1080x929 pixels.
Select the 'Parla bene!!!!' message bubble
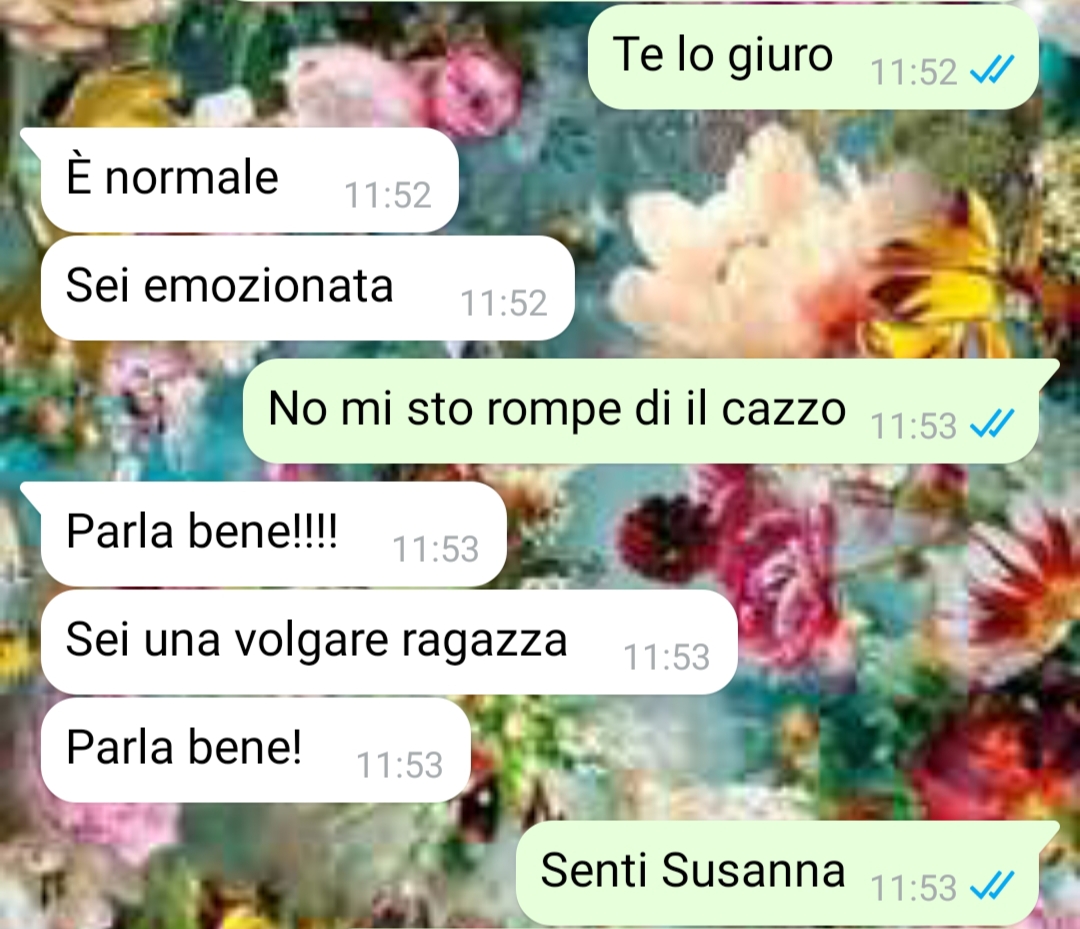[x=273, y=534]
